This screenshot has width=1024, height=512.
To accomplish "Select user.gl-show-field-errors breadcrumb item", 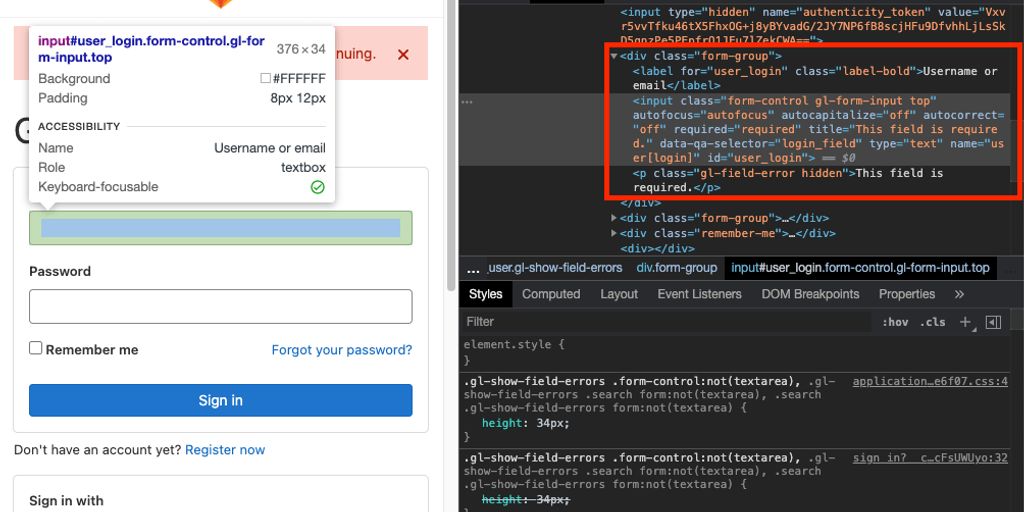I will pyautogui.click(x=555, y=268).
